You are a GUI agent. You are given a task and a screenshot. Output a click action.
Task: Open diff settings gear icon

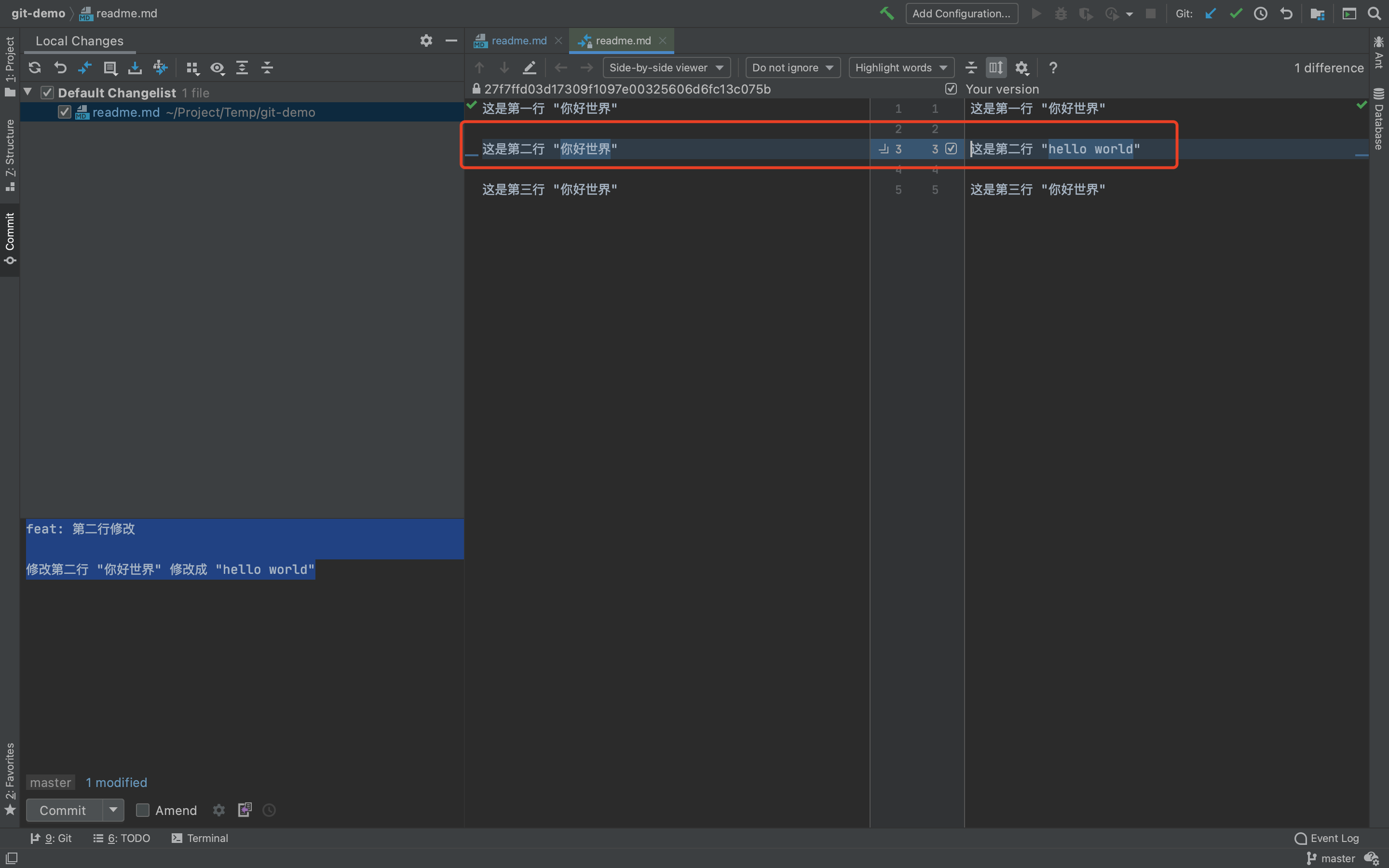(x=1021, y=68)
